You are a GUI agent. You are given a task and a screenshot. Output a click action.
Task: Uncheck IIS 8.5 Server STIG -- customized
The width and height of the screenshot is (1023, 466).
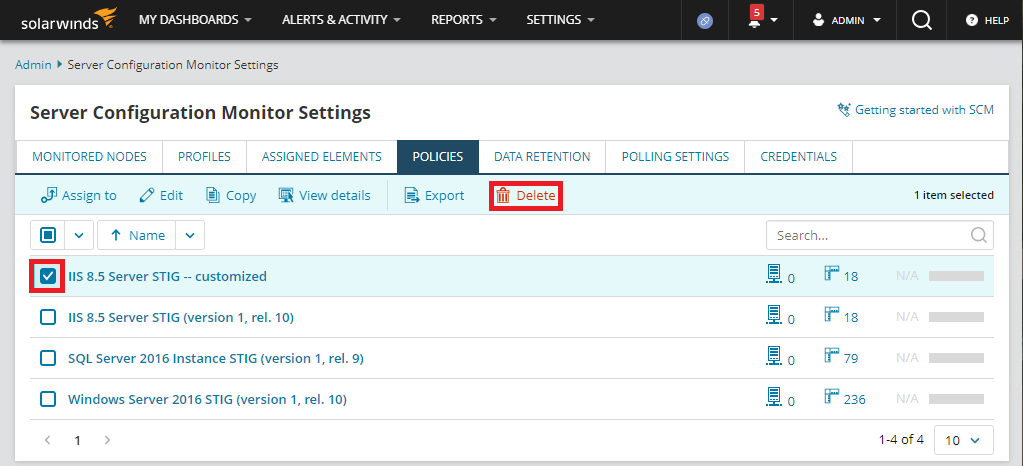click(x=48, y=276)
